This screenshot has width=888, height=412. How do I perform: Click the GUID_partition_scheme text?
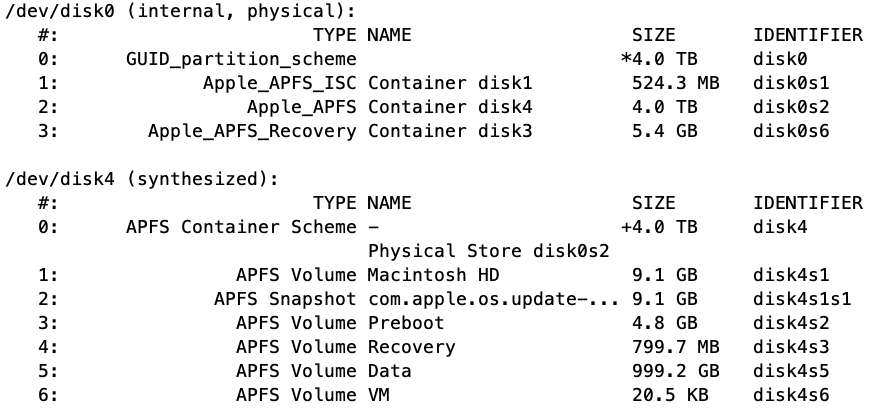tap(241, 59)
